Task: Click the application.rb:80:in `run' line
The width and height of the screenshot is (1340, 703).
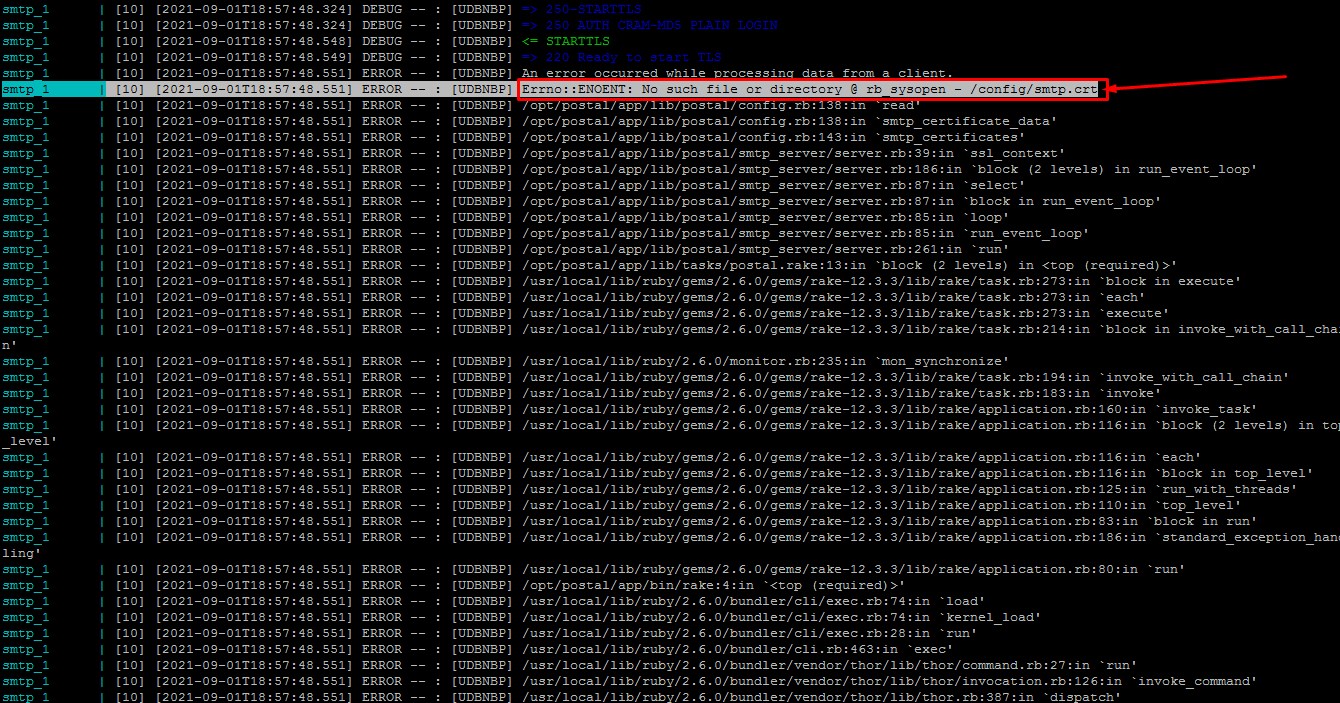Action: (x=854, y=569)
